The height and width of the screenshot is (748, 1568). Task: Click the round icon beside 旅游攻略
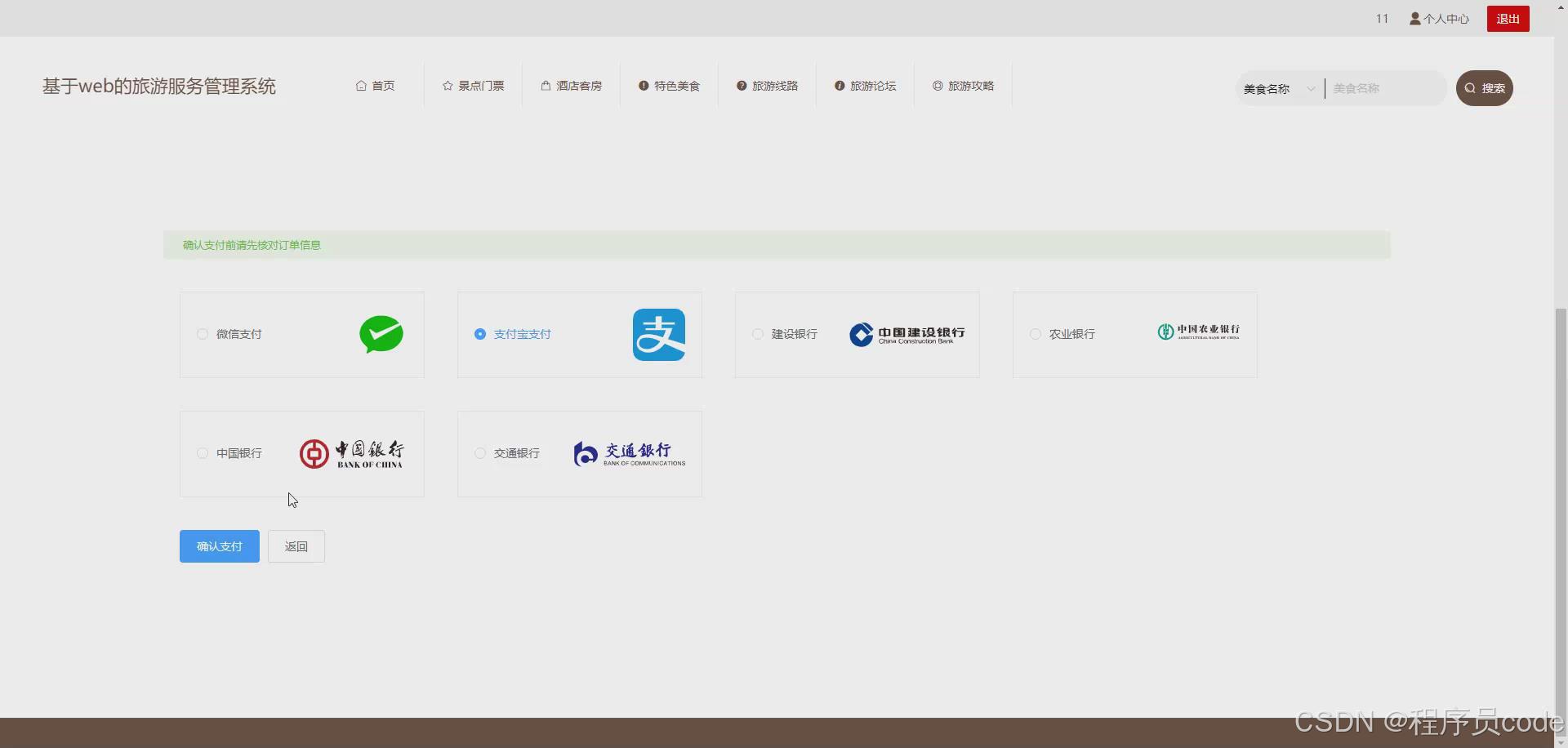(x=938, y=86)
